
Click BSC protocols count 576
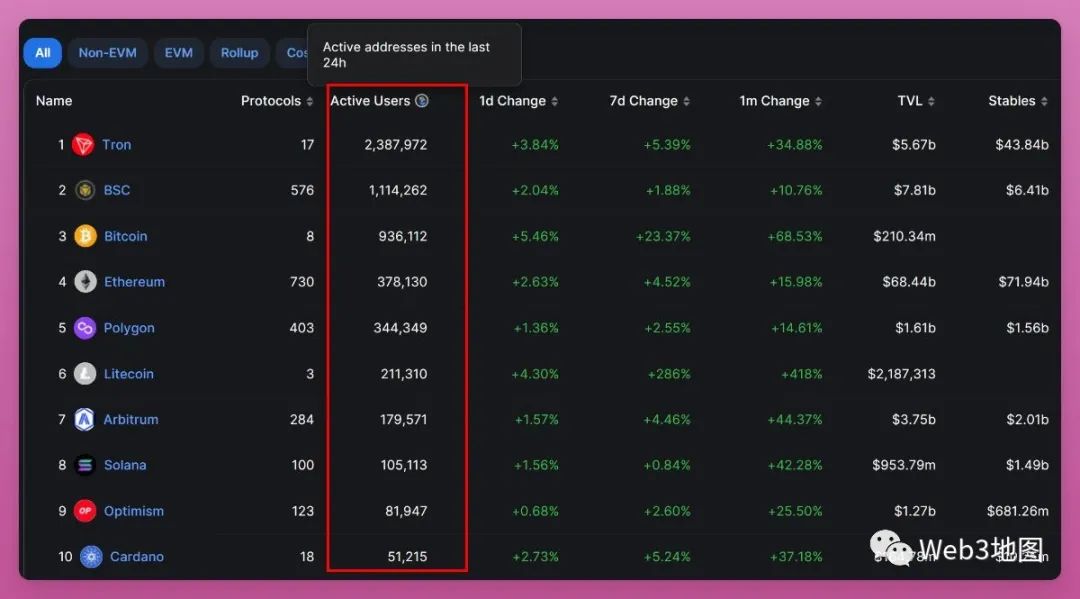point(302,190)
